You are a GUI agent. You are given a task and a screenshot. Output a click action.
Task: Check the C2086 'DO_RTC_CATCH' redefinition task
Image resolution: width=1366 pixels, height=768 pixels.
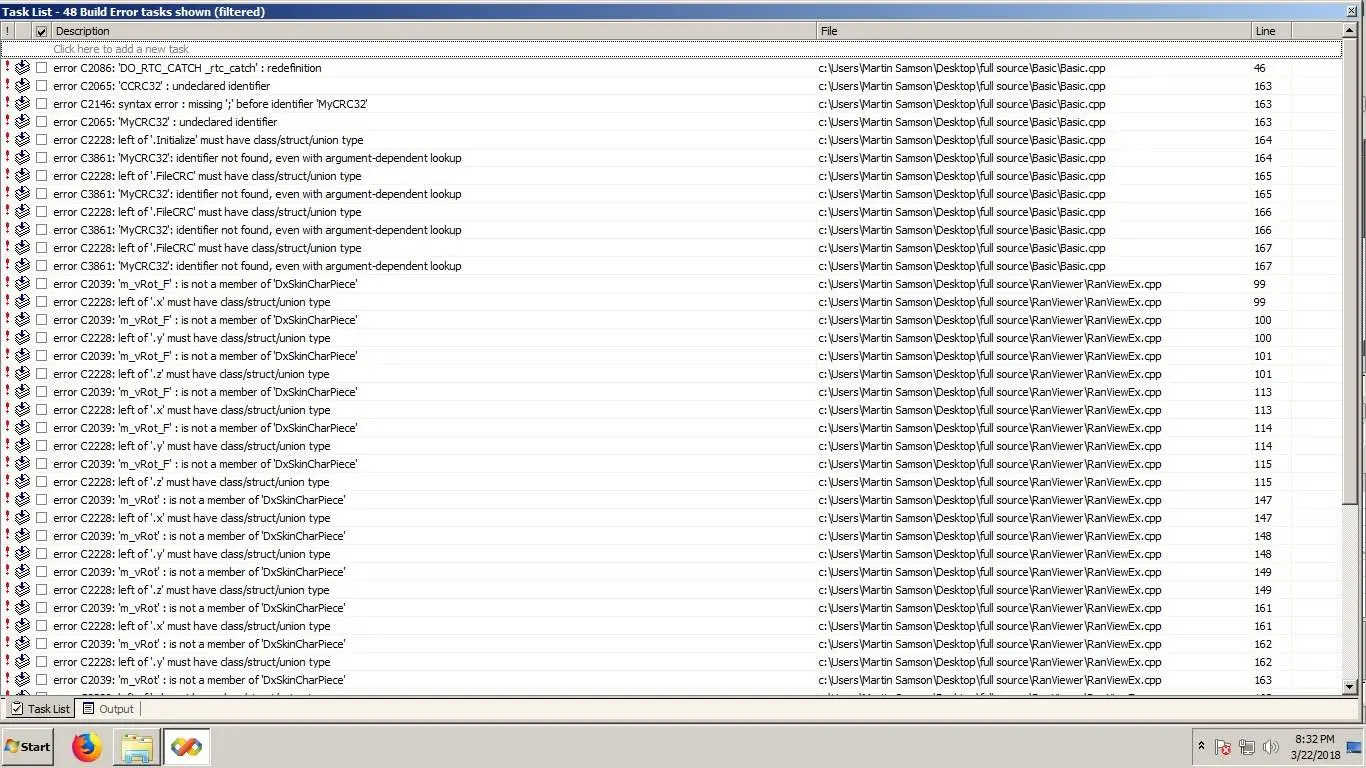[41, 68]
